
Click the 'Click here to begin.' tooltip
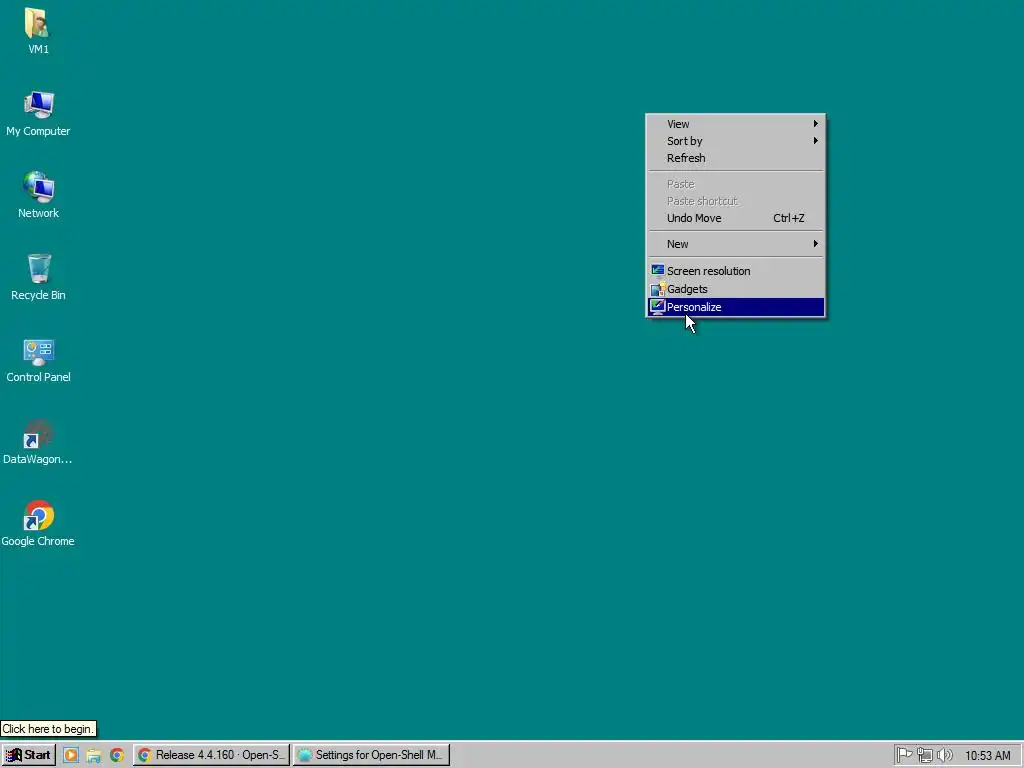pyautogui.click(x=48, y=729)
